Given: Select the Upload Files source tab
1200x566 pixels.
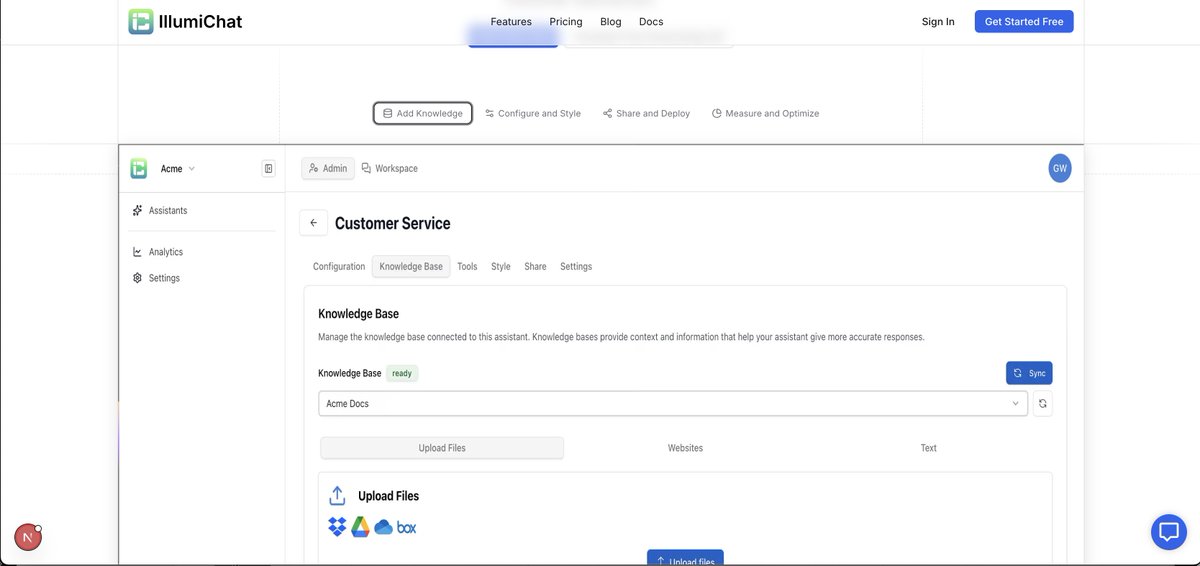Looking at the screenshot, I should point(442,448).
